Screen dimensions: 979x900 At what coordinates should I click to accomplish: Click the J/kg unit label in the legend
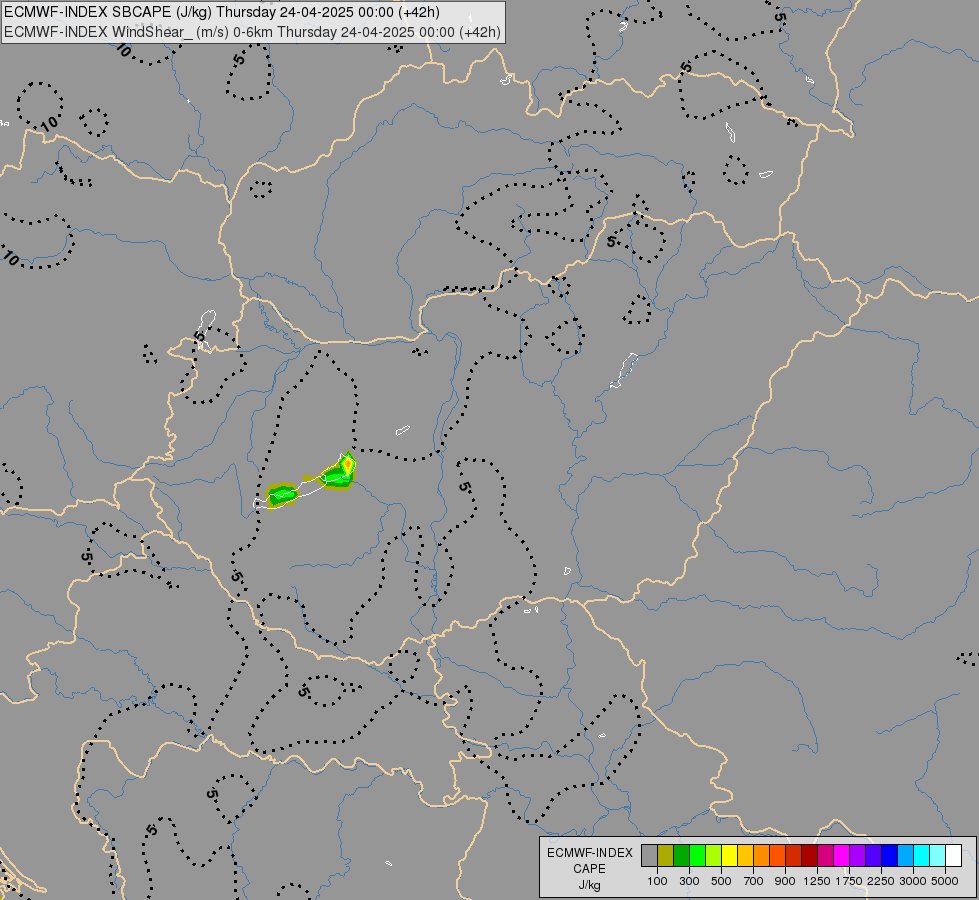point(589,885)
